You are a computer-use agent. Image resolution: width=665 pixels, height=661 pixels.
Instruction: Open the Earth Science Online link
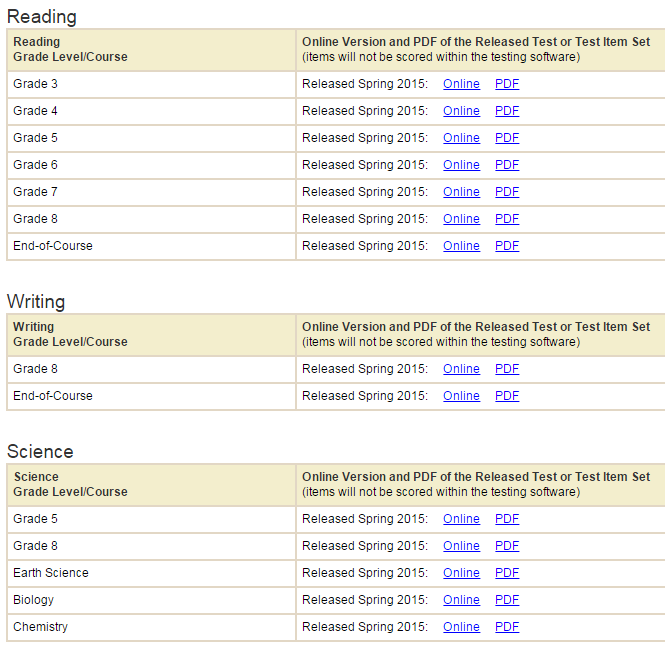click(x=461, y=573)
